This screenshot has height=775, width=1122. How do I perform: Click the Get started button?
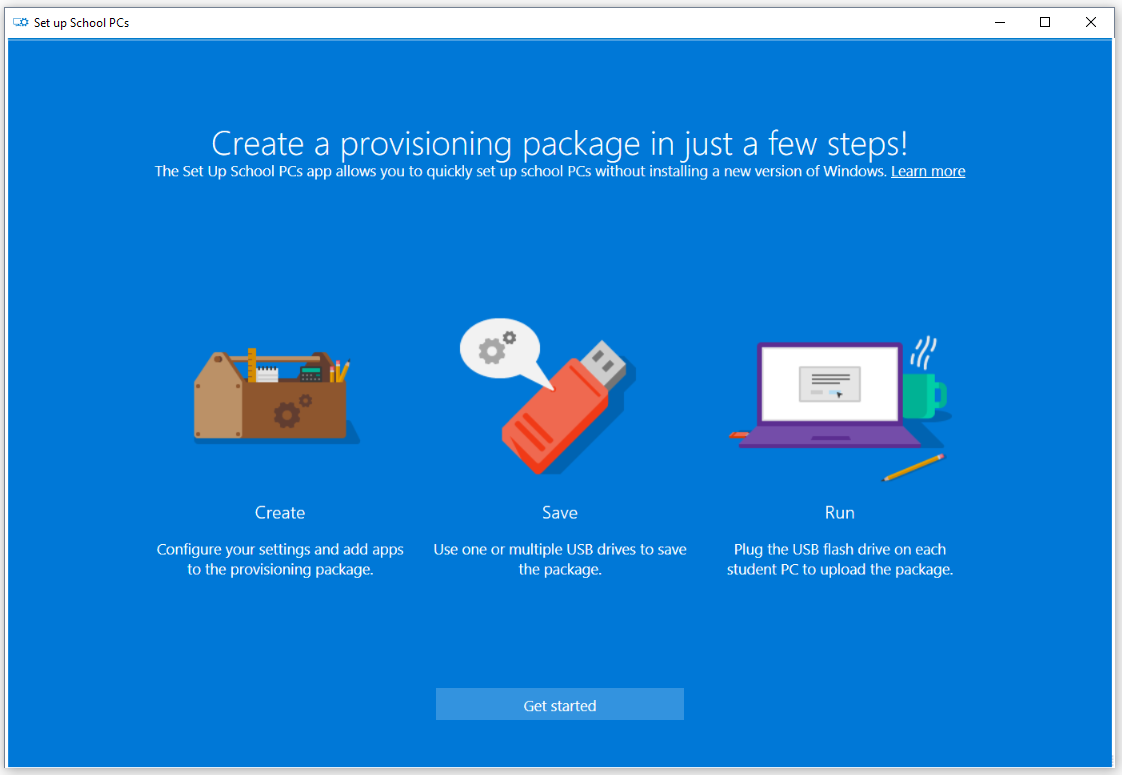point(560,705)
